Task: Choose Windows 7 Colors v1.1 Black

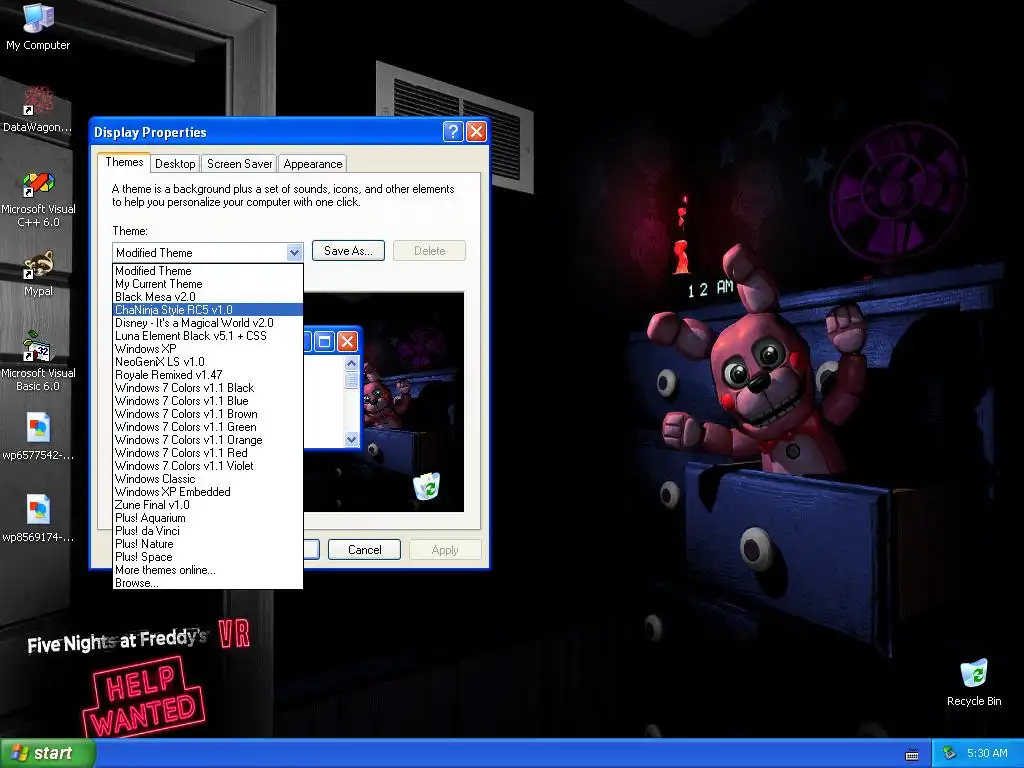Action: pyautogui.click(x=208, y=388)
